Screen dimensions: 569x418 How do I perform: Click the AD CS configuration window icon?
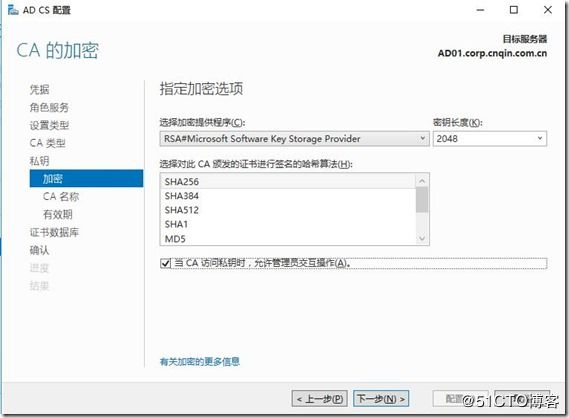tap(13, 10)
